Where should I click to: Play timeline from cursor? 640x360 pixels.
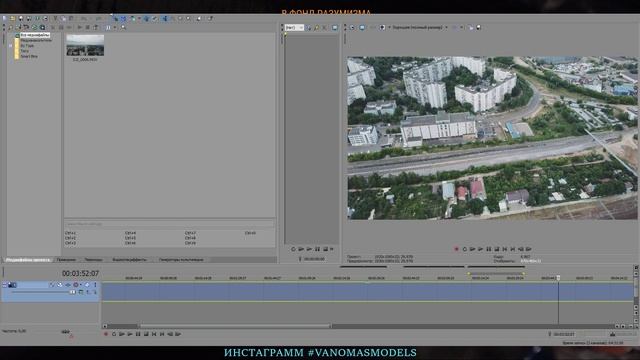130,334
